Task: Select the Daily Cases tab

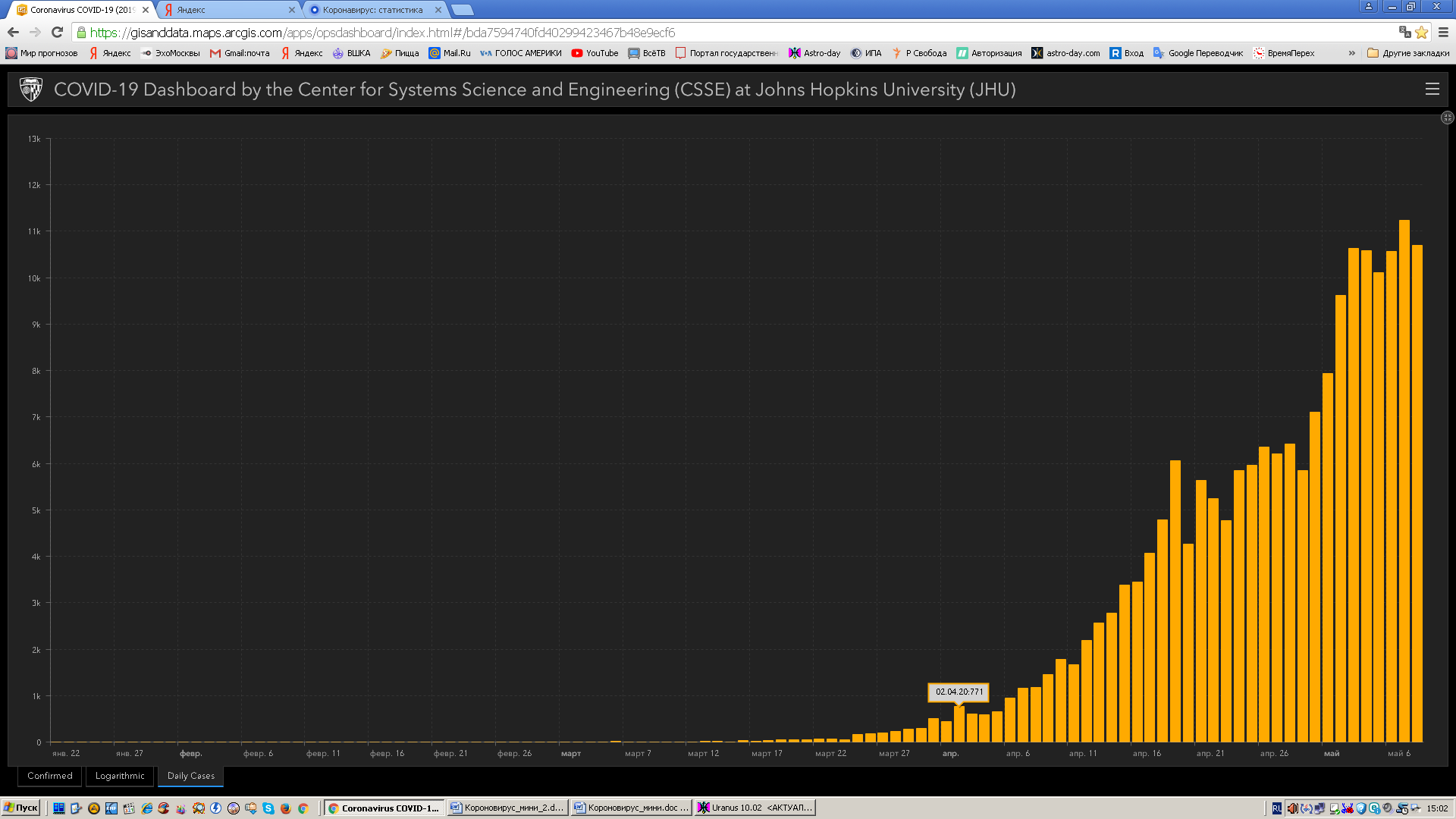Action: pyautogui.click(x=190, y=776)
